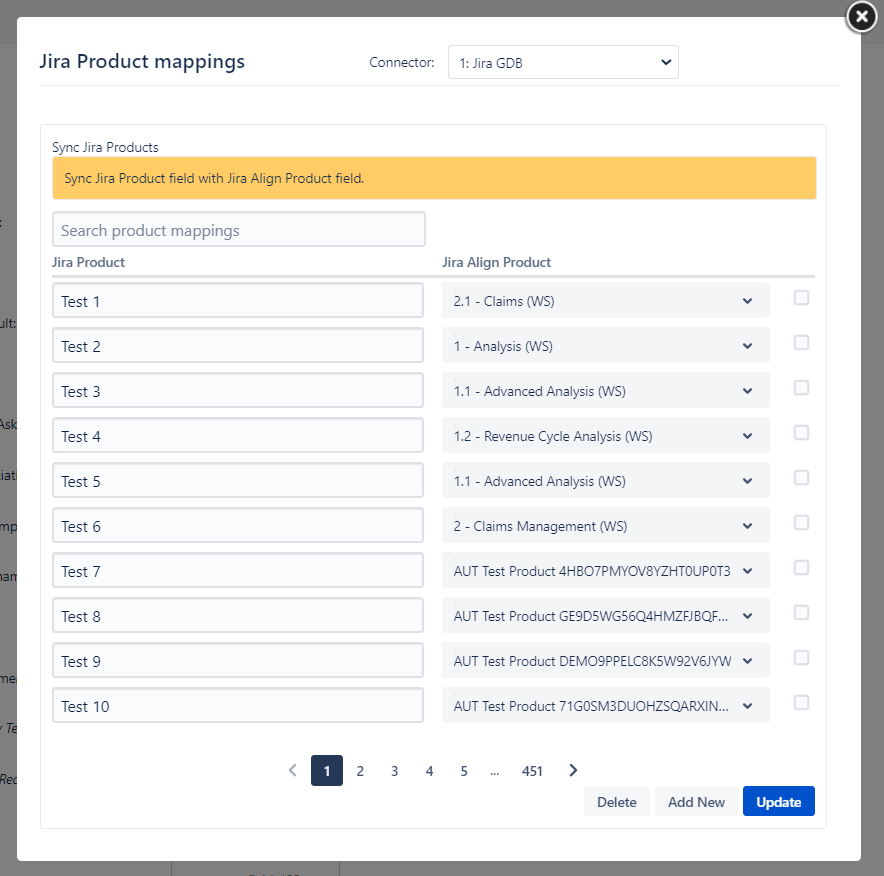Image resolution: width=884 pixels, height=876 pixels.
Task: Edit the Test 7 Jira Product field
Action: [x=238, y=571]
